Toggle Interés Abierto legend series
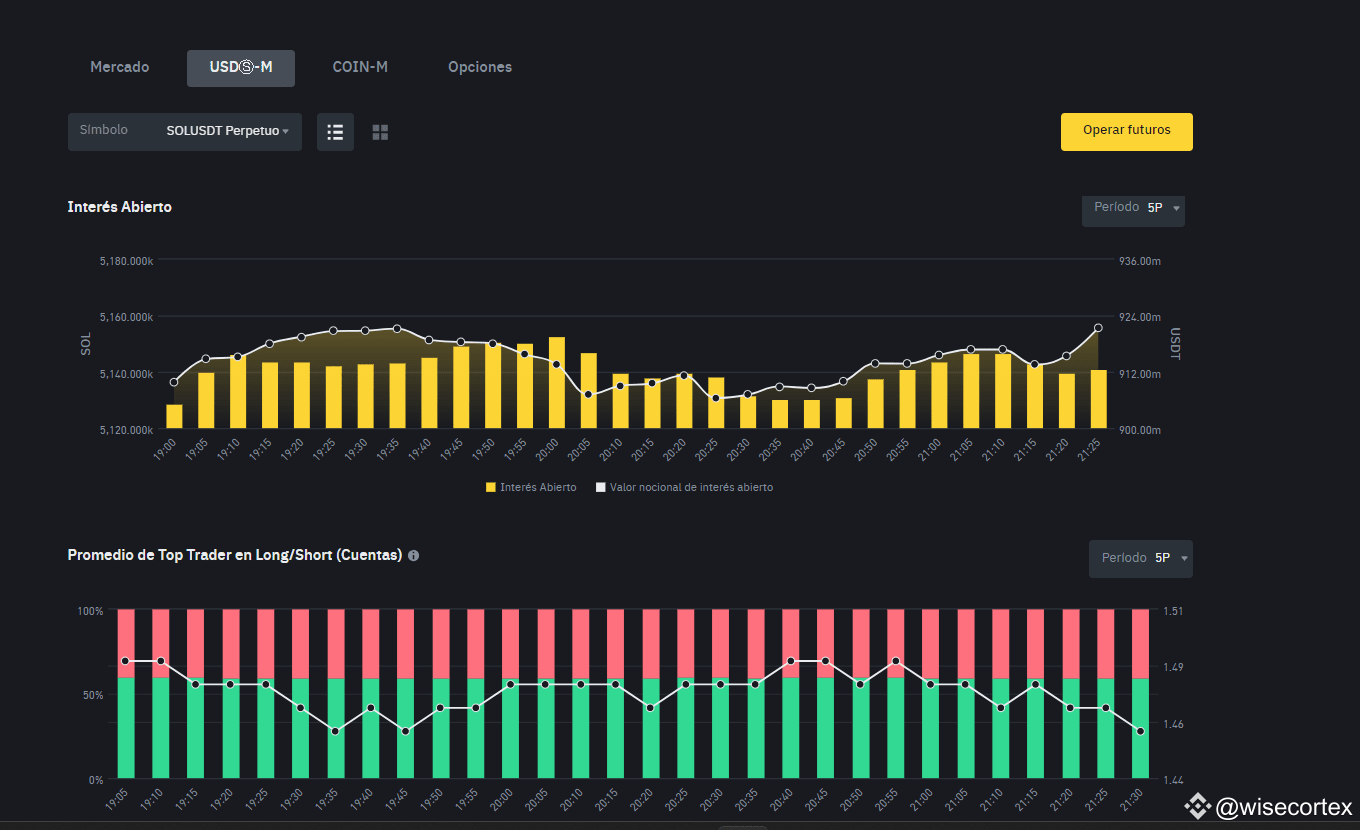The width and height of the screenshot is (1360, 830). click(530, 487)
